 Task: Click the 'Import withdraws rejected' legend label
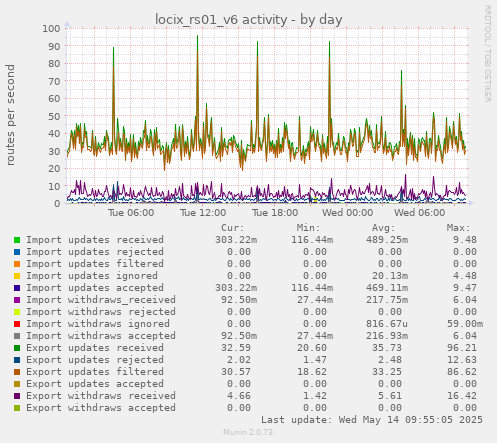point(101,312)
